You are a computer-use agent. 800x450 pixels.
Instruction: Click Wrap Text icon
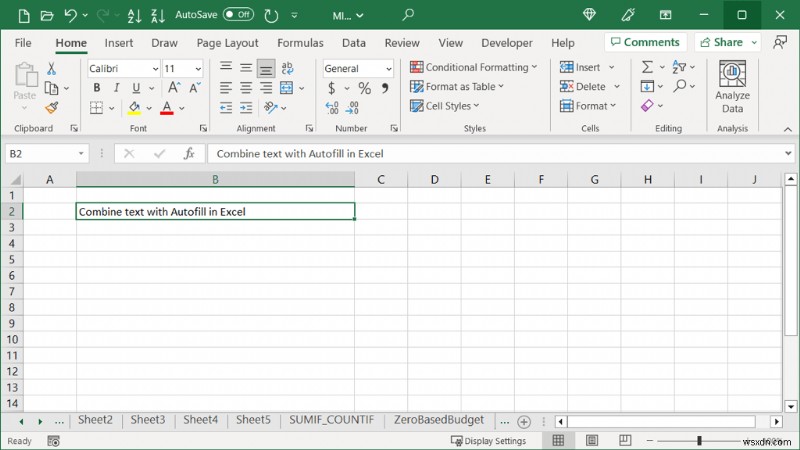pos(287,68)
